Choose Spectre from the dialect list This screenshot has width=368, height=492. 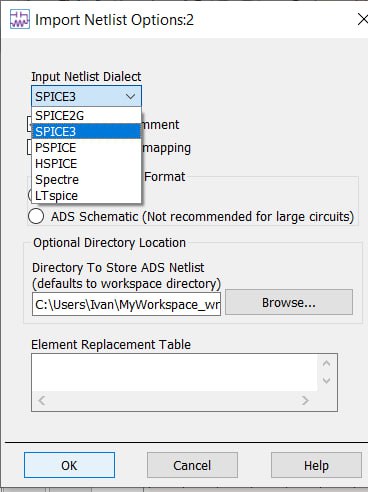click(x=86, y=179)
